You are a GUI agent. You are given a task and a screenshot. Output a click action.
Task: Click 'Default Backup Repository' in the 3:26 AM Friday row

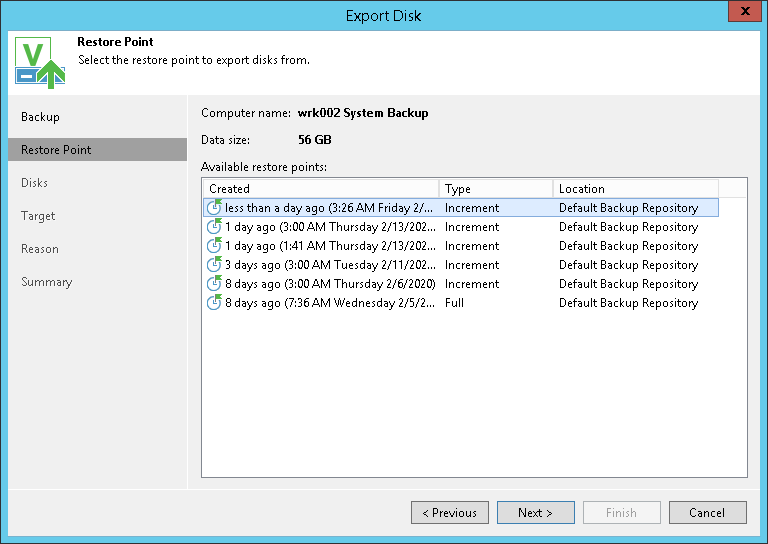coord(628,208)
